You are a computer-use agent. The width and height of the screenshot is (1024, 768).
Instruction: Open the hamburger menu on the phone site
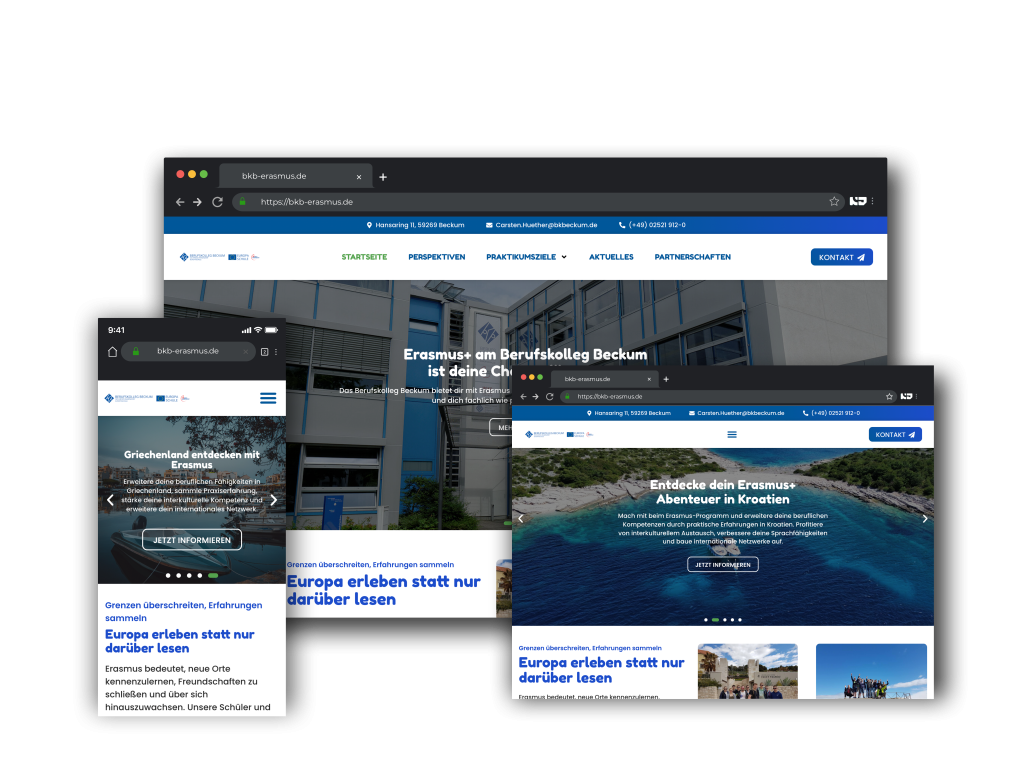point(268,398)
